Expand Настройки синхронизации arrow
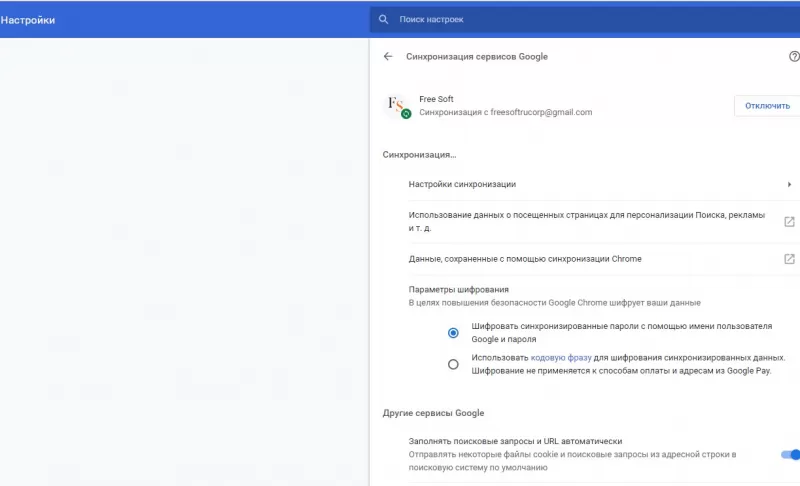 (x=789, y=185)
